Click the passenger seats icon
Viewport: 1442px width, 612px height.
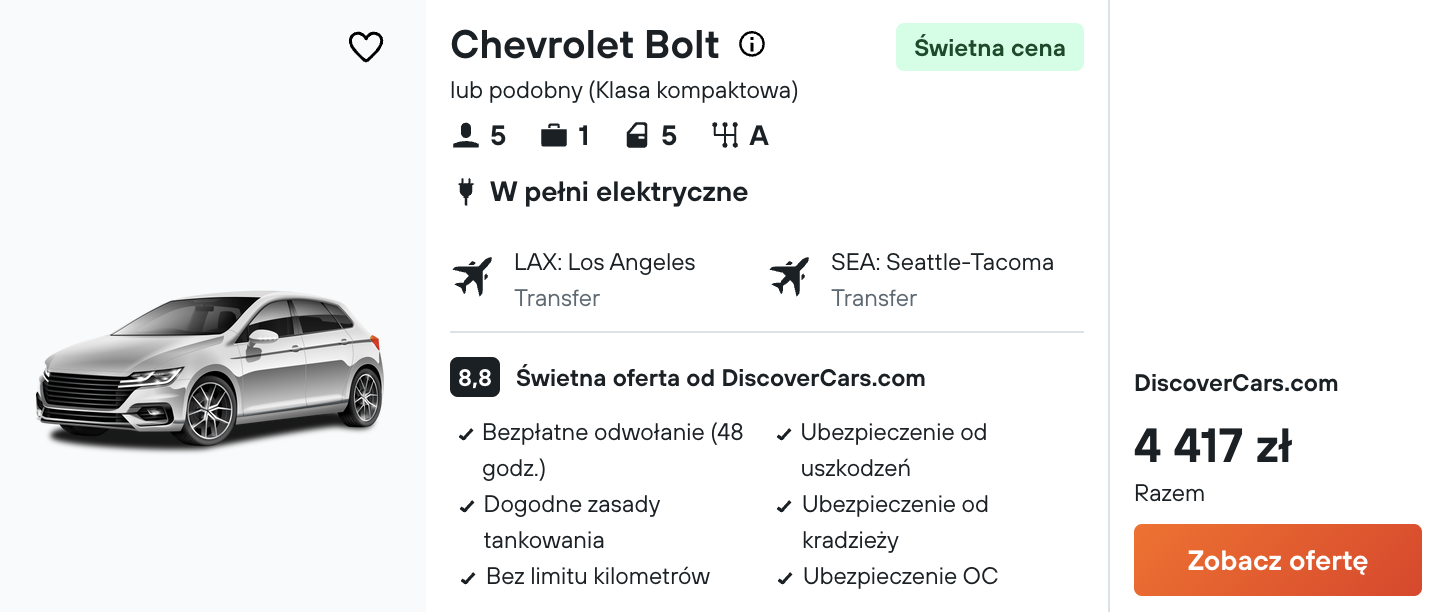465,135
